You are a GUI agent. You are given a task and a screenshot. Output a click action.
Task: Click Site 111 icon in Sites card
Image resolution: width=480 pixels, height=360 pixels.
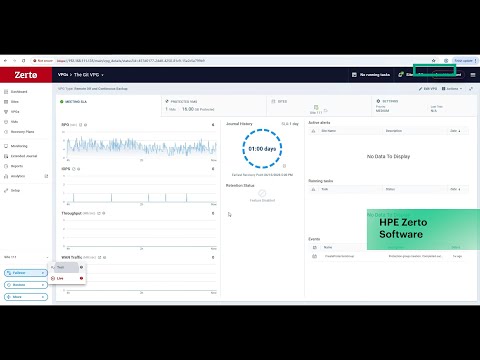click(x=316, y=107)
